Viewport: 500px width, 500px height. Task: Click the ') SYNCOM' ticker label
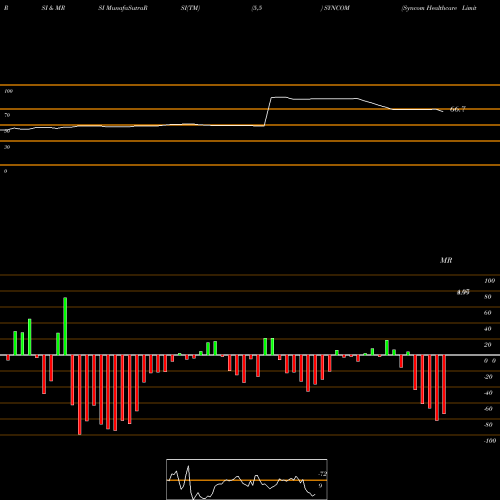click(x=335, y=8)
